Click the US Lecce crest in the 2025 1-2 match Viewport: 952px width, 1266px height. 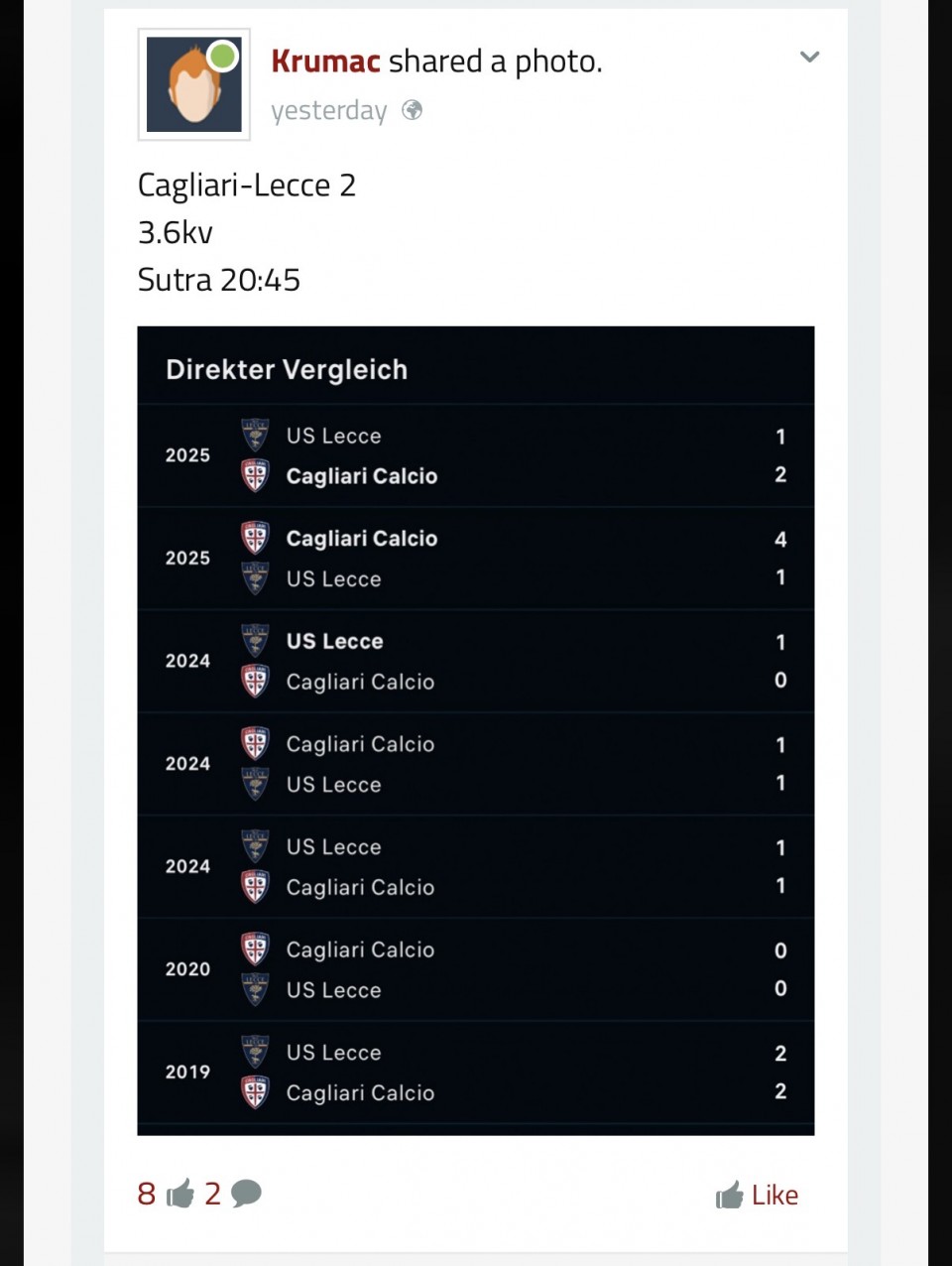coord(255,436)
